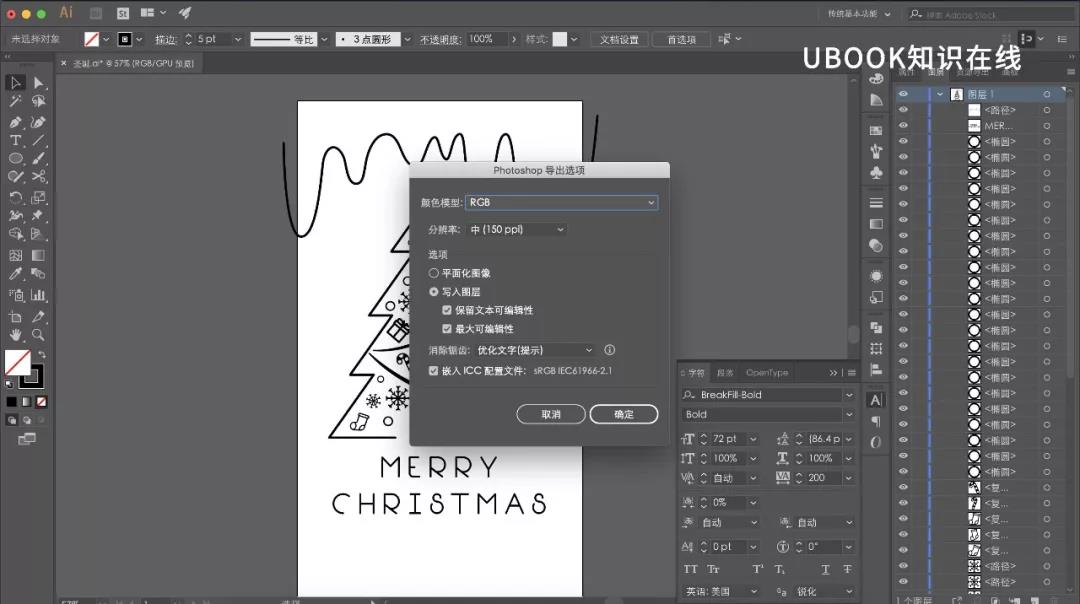Image resolution: width=1080 pixels, height=604 pixels.
Task: Select the Gradient tool
Action: pos(39,256)
